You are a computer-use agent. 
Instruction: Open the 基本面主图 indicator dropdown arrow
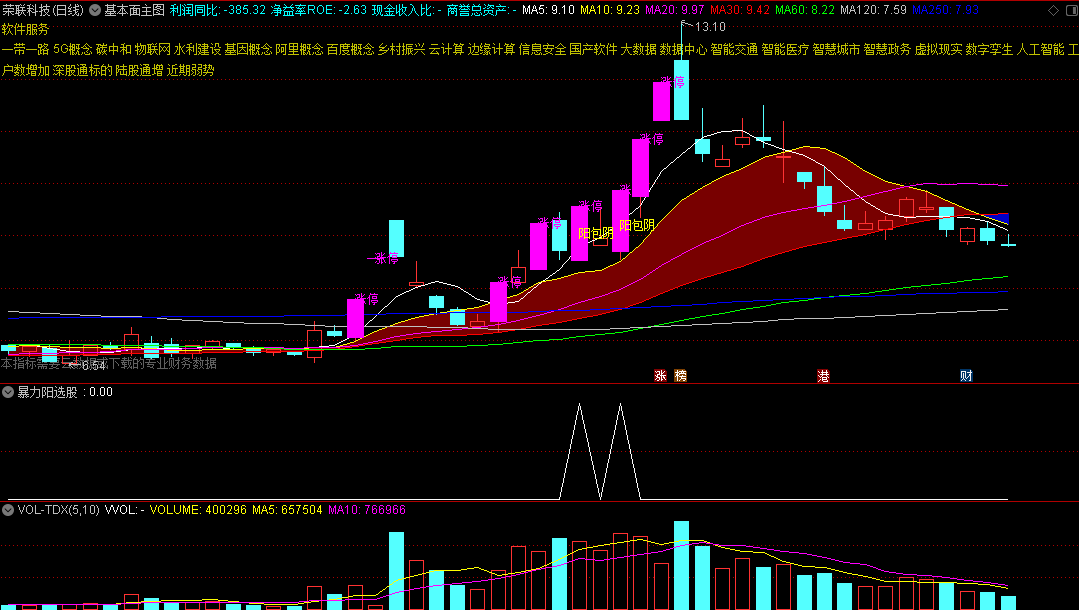pyautogui.click(x=95, y=10)
